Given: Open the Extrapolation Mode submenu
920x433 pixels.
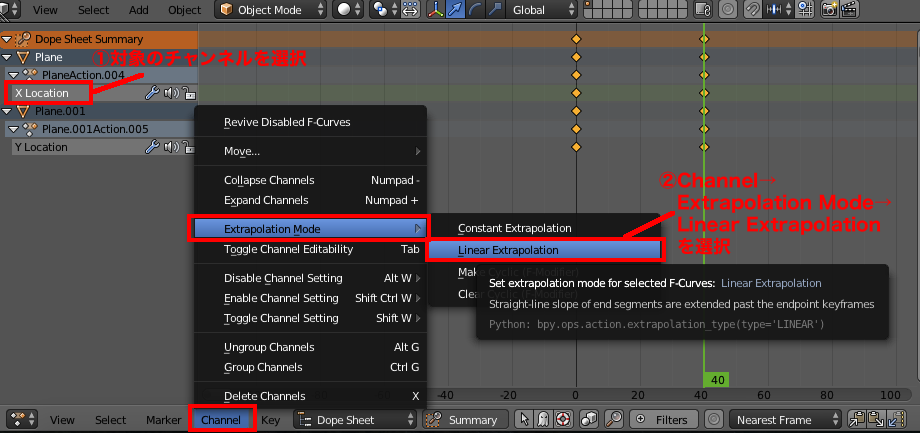Looking at the screenshot, I should coord(309,229).
